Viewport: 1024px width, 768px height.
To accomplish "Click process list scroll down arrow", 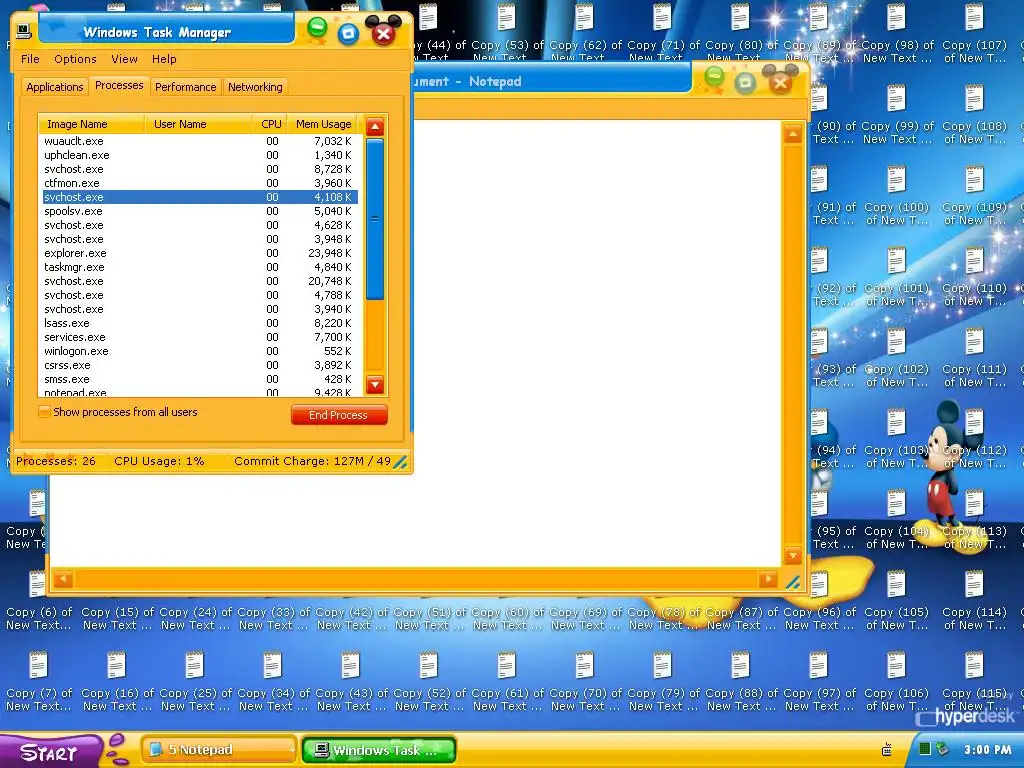I will [375, 385].
